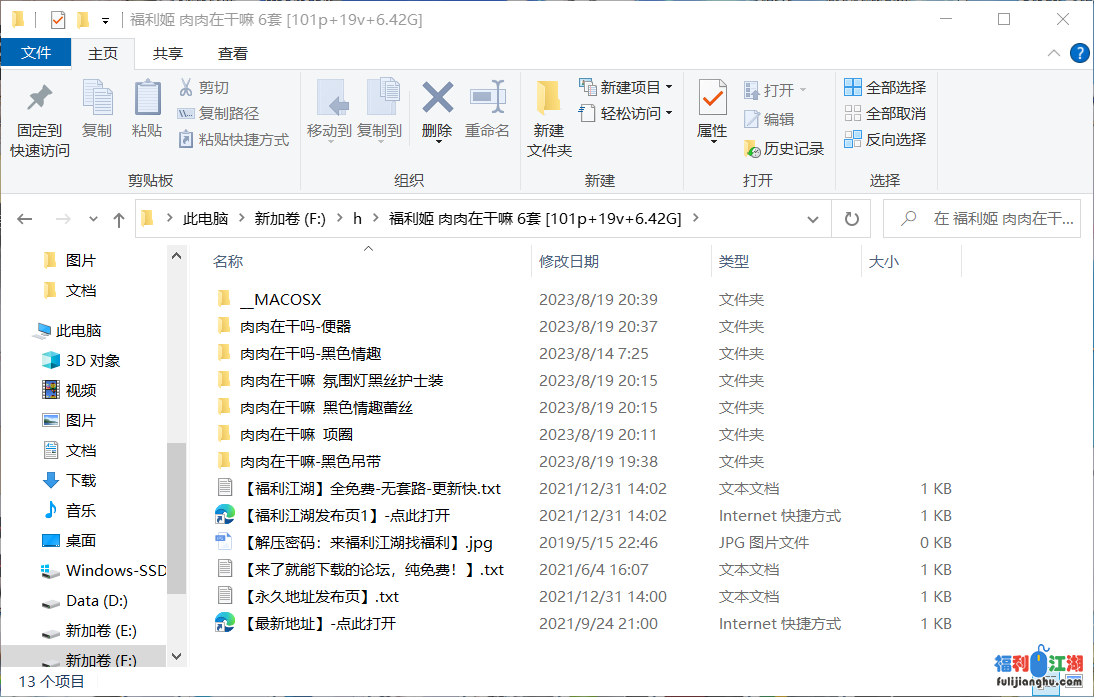Screen dimensions: 1094x697
Task: Open the recent locations dropdown arrow
Action: [93, 219]
